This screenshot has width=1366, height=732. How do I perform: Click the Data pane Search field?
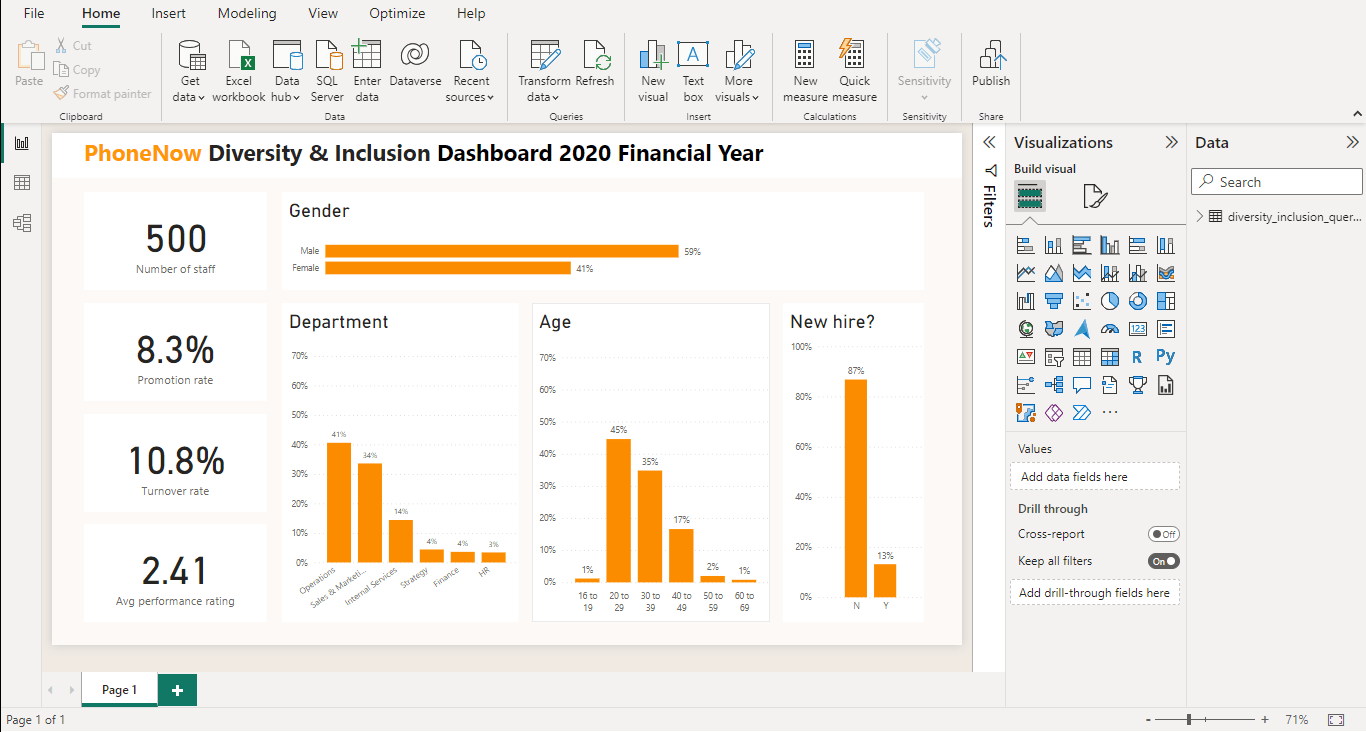[x=1277, y=182]
